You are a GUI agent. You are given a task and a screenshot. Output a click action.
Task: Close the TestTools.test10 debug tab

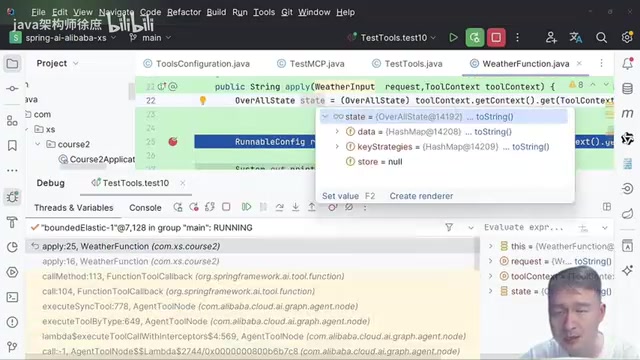tap(182, 183)
